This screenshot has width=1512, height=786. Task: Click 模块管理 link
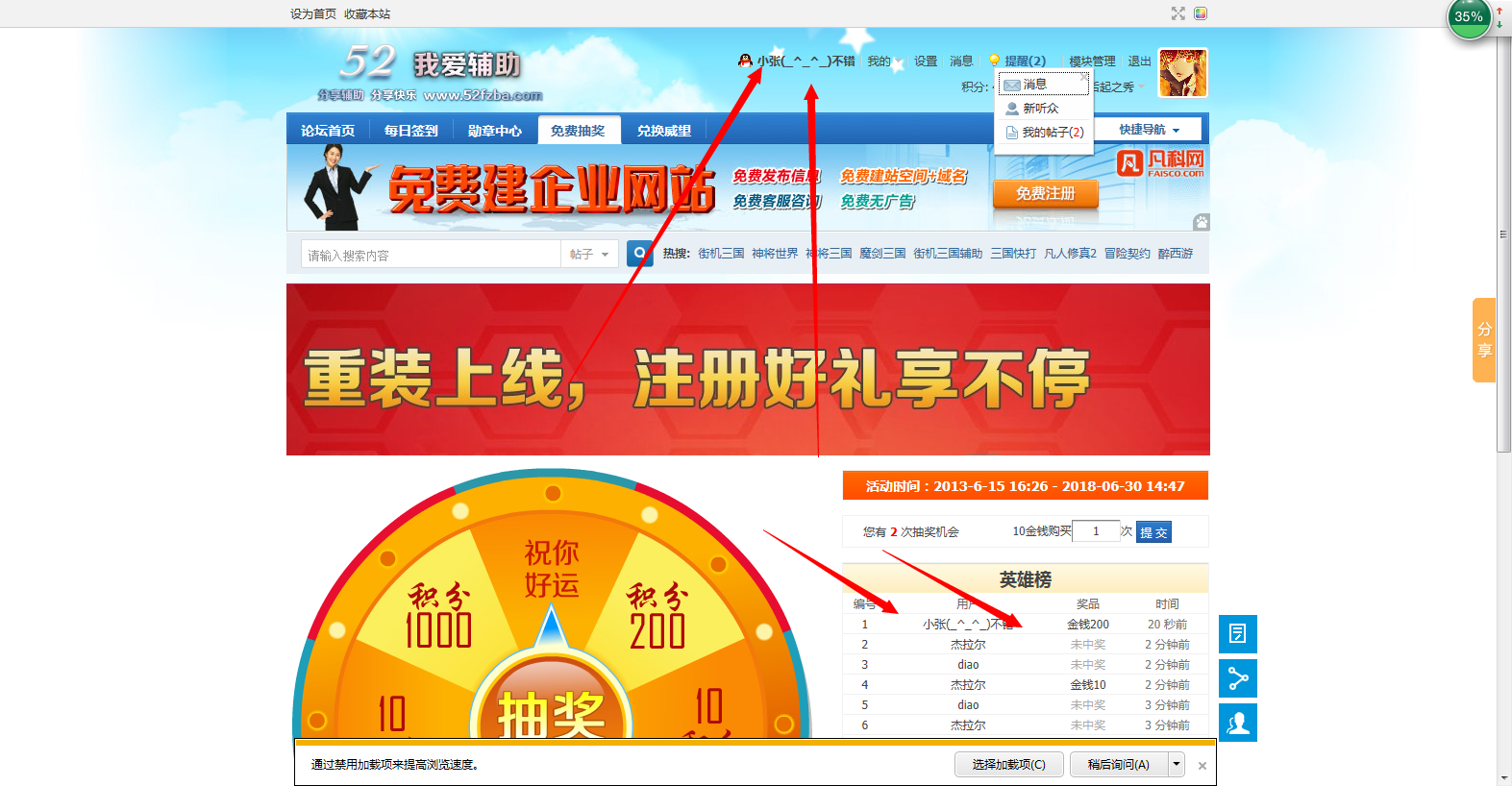[1092, 61]
